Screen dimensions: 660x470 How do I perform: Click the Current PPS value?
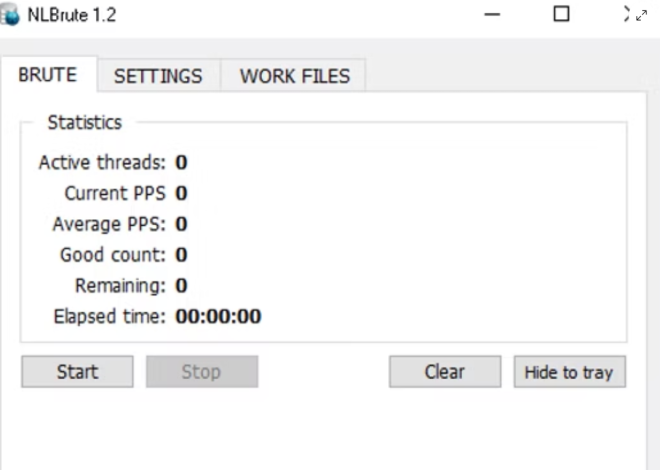coord(182,193)
